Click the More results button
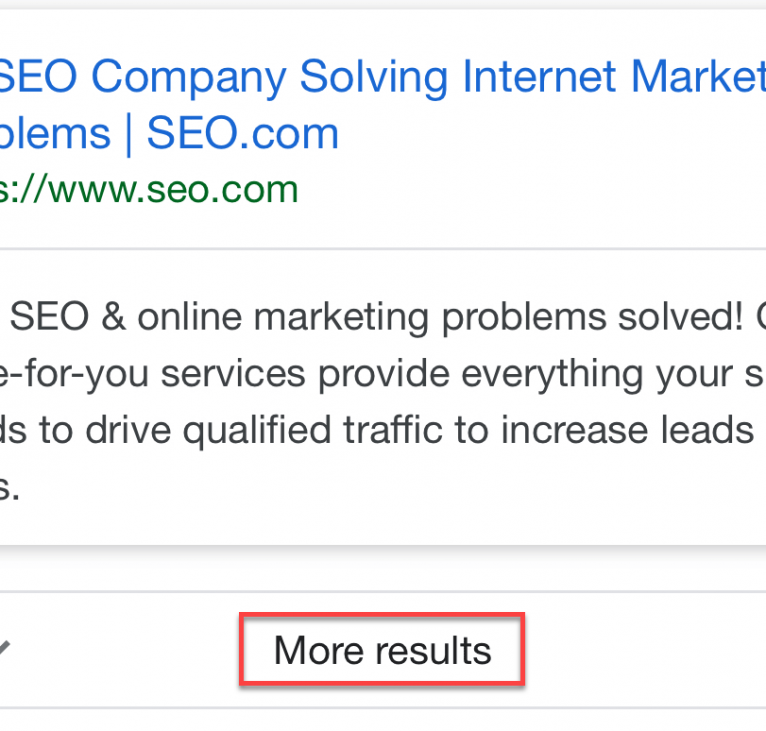Screen dimensions: 766x731 click(x=382, y=651)
